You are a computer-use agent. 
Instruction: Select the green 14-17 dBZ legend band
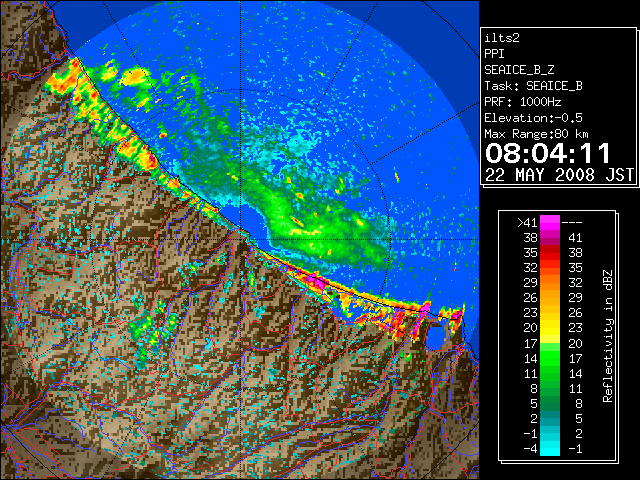pos(550,358)
